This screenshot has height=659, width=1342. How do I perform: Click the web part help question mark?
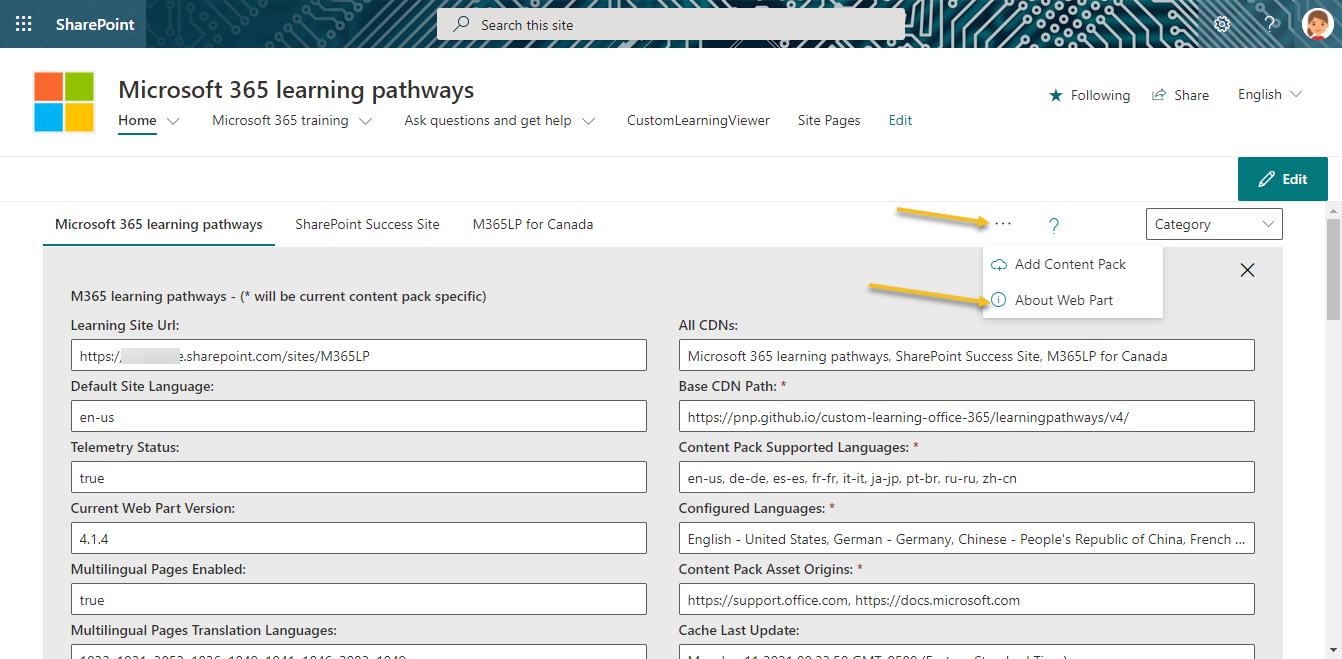click(x=1053, y=226)
